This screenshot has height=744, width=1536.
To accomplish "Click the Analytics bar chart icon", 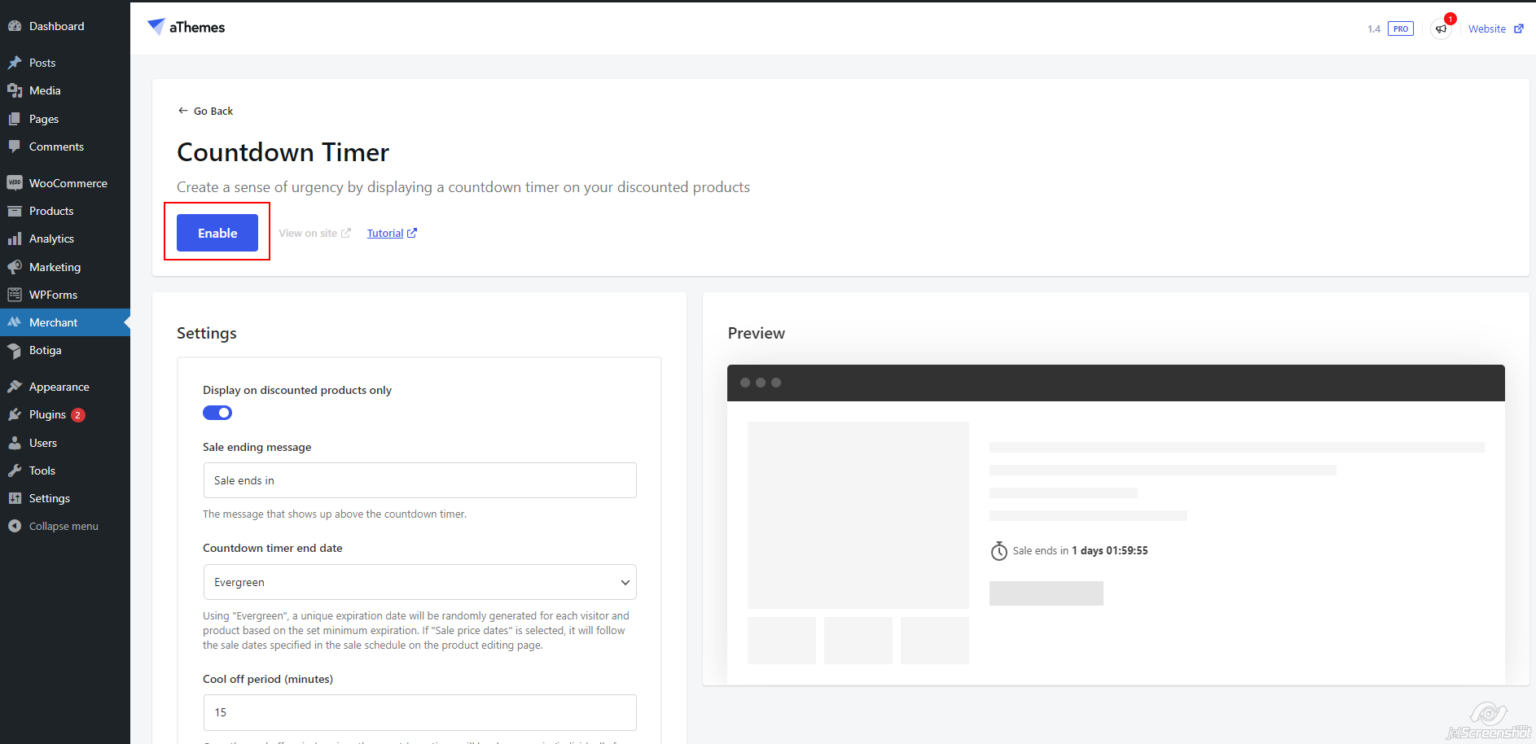I will tap(14, 239).
